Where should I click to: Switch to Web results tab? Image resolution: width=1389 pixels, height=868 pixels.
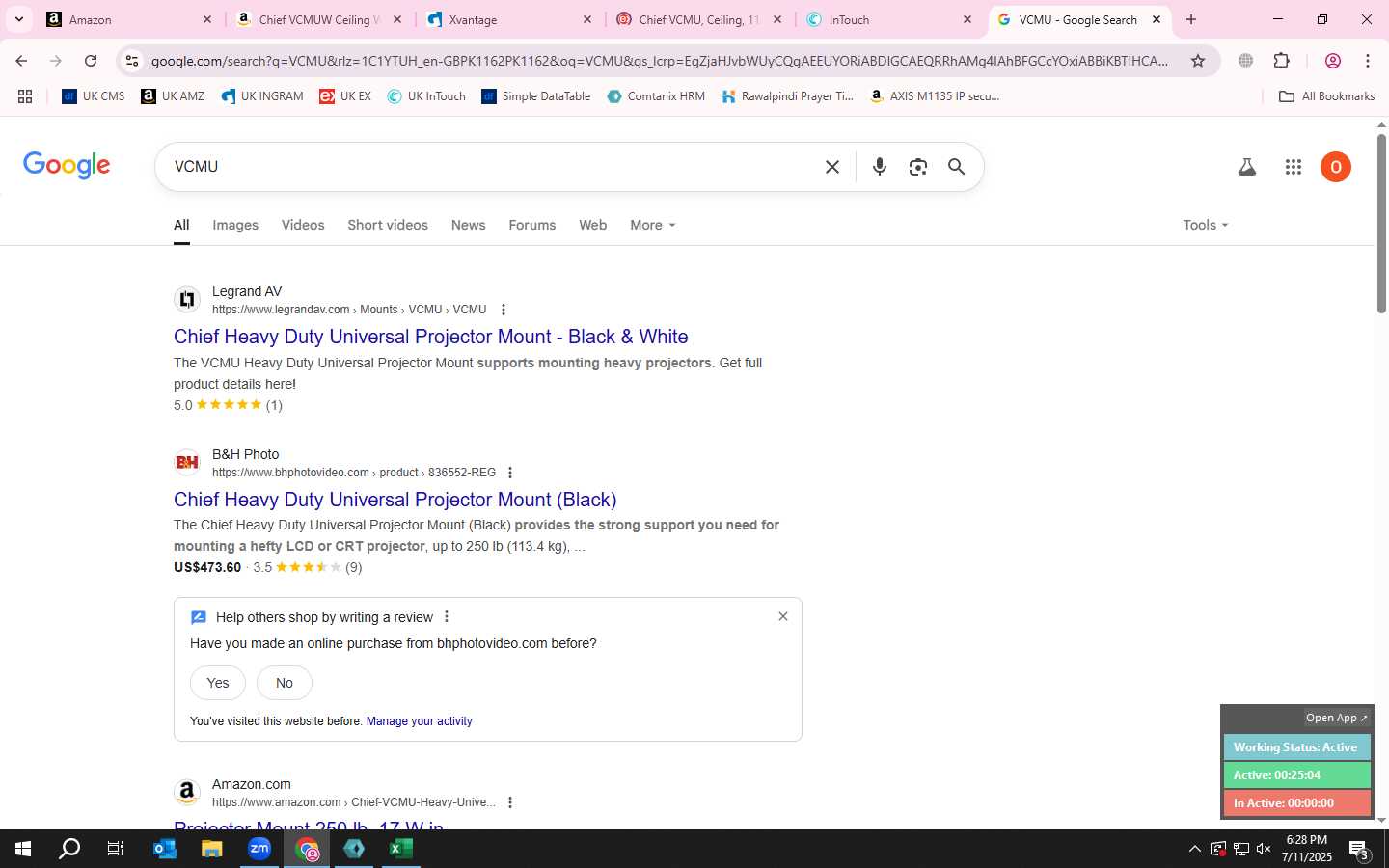point(593,225)
